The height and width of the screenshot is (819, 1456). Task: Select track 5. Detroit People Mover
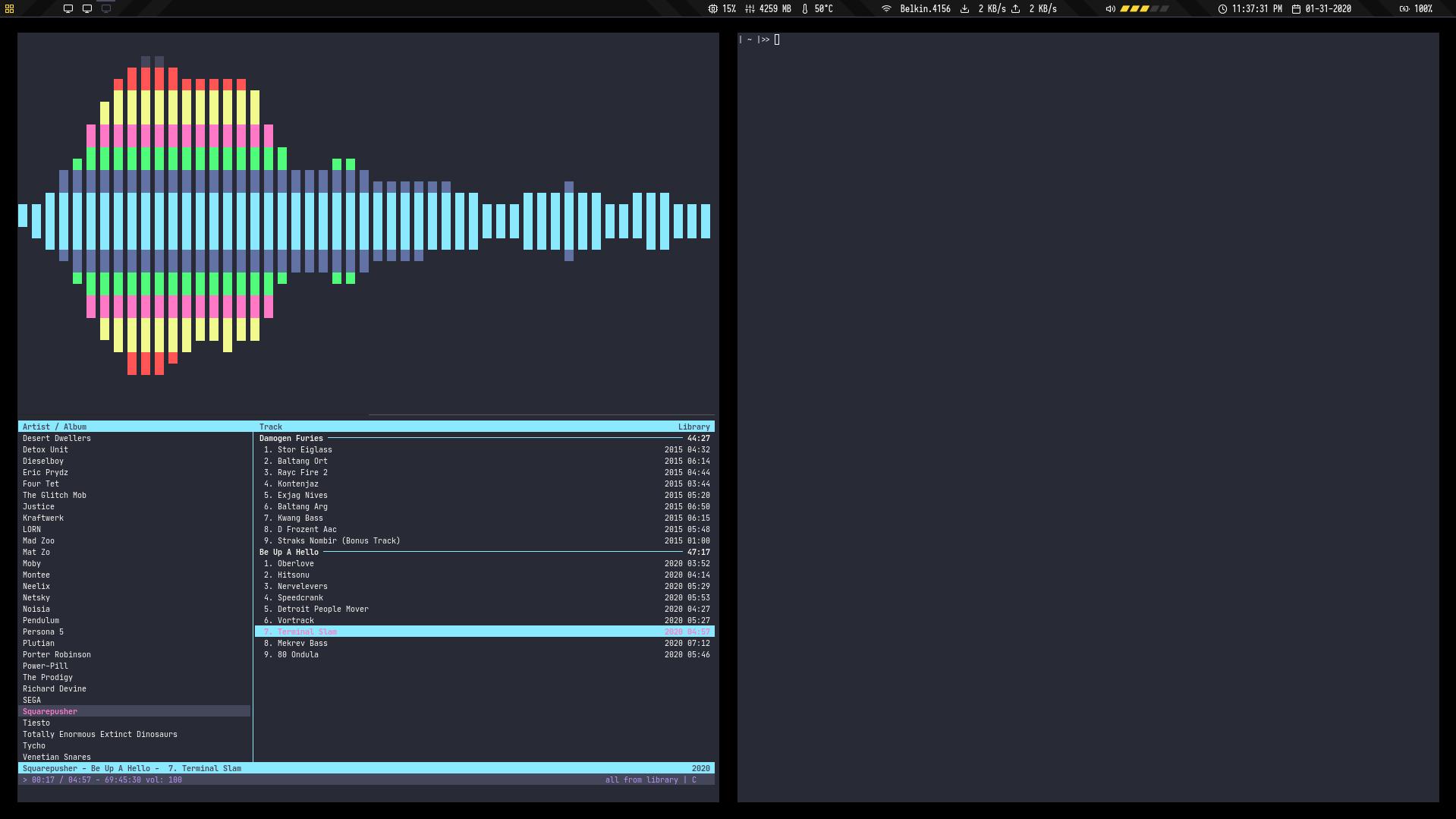point(485,609)
